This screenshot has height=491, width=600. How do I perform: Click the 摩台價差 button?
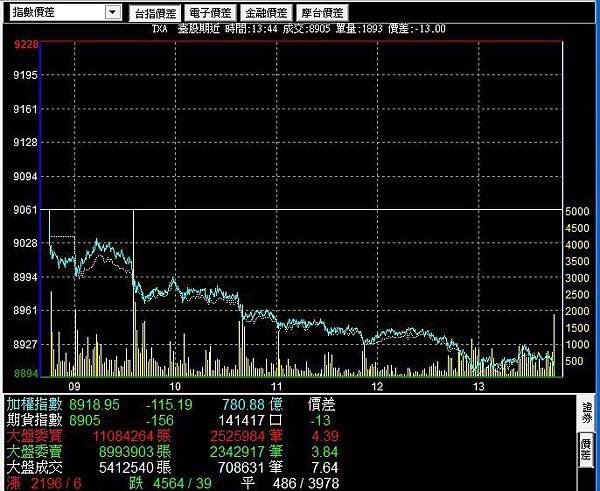pyautogui.click(x=322, y=13)
